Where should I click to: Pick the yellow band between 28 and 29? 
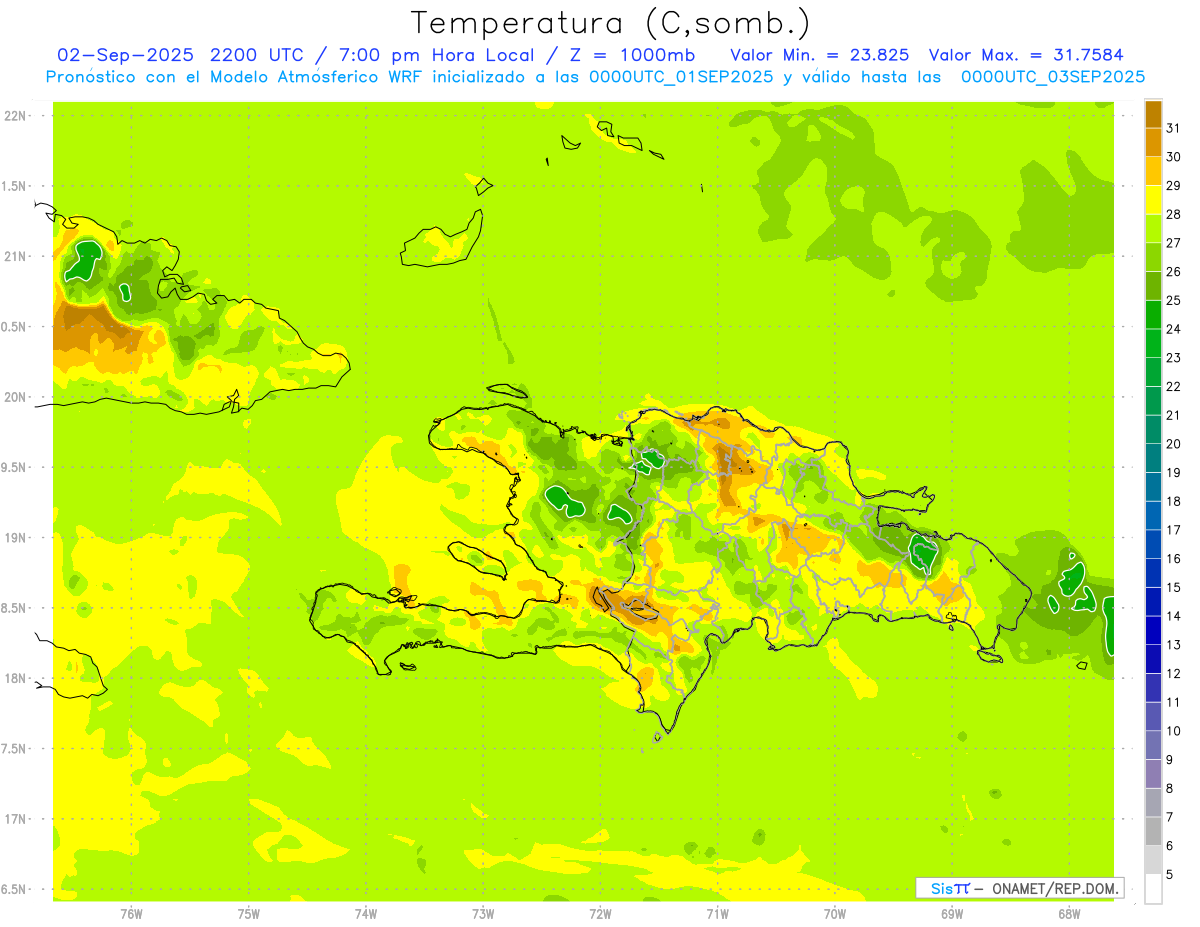(1153, 199)
